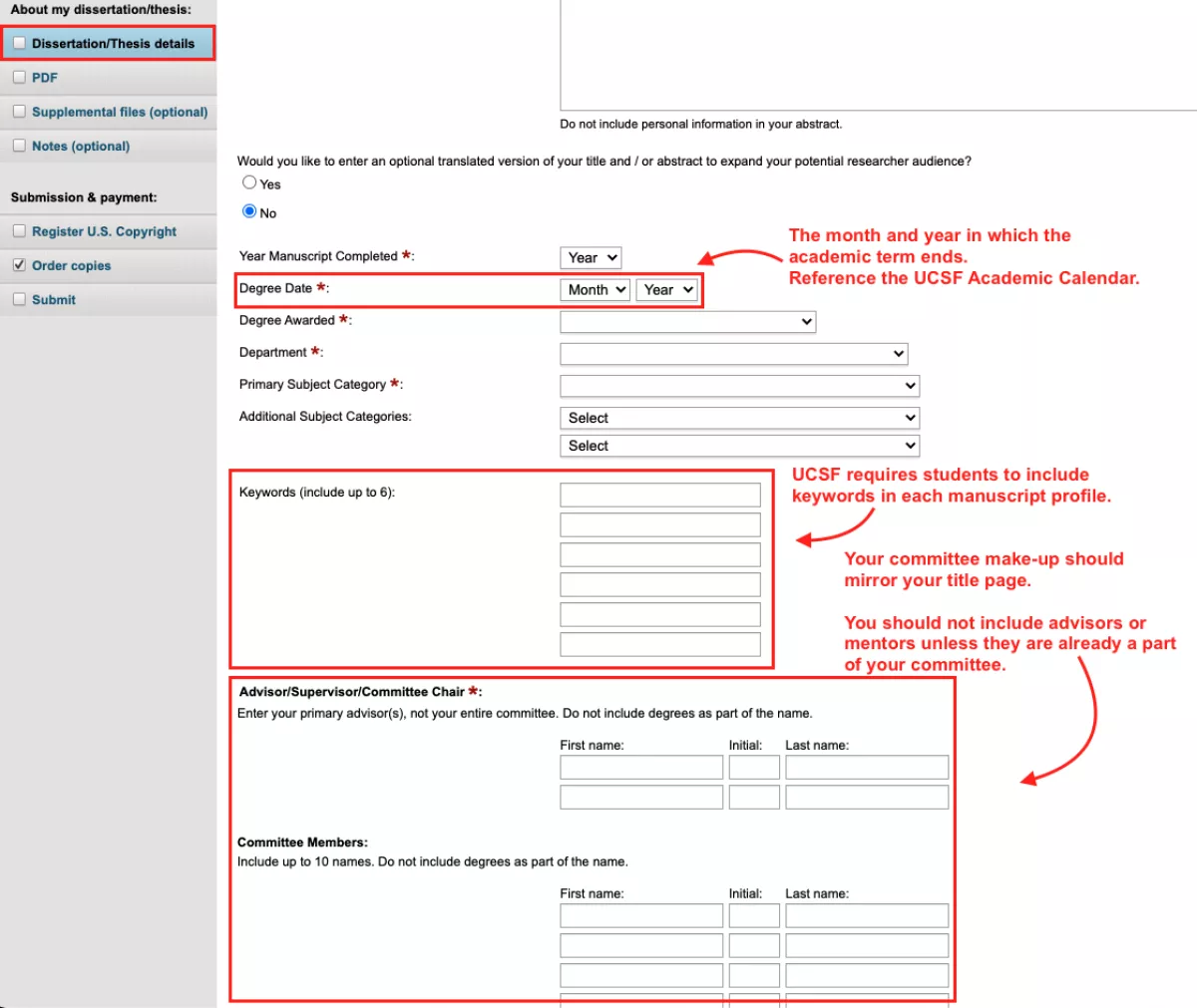Open the Dissertation/Thesis details section
Screen dimensions: 1197x1008
[x=113, y=44]
